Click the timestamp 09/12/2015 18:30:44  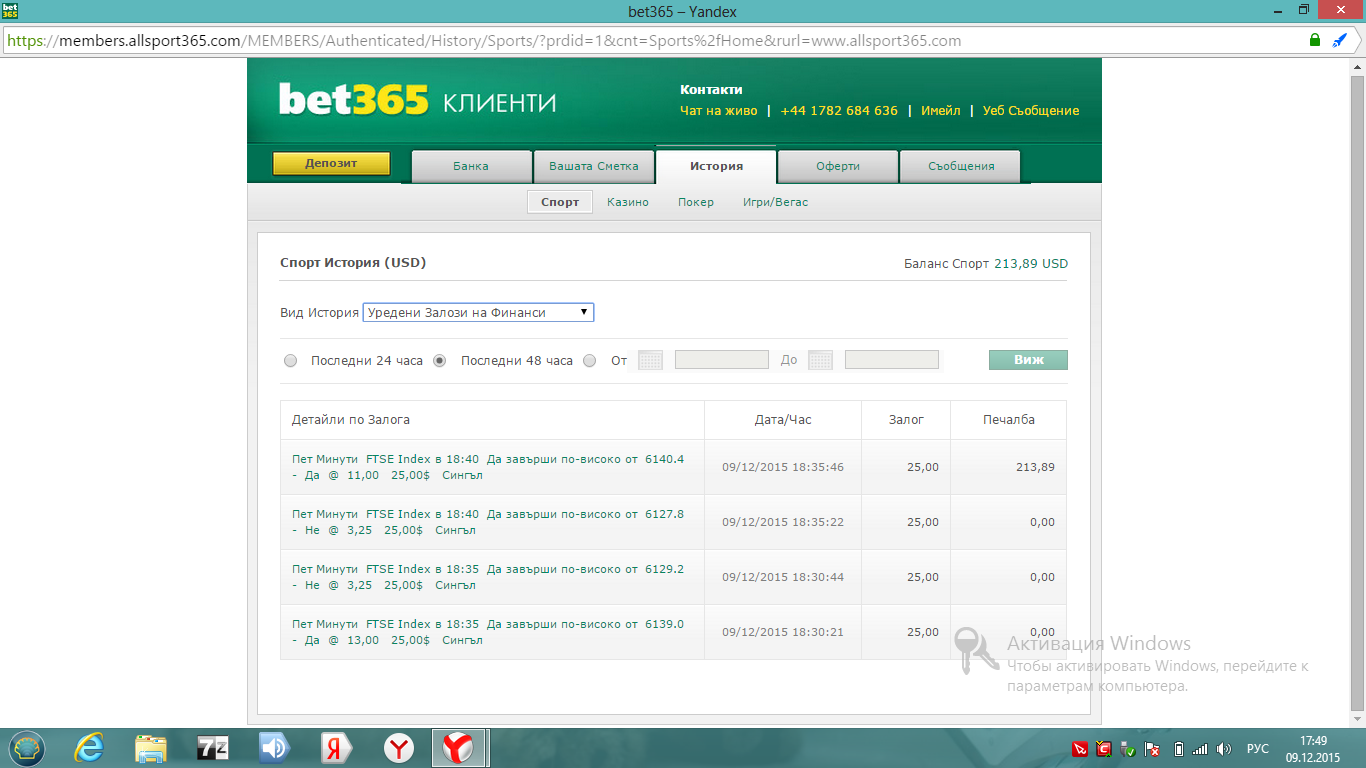point(783,577)
